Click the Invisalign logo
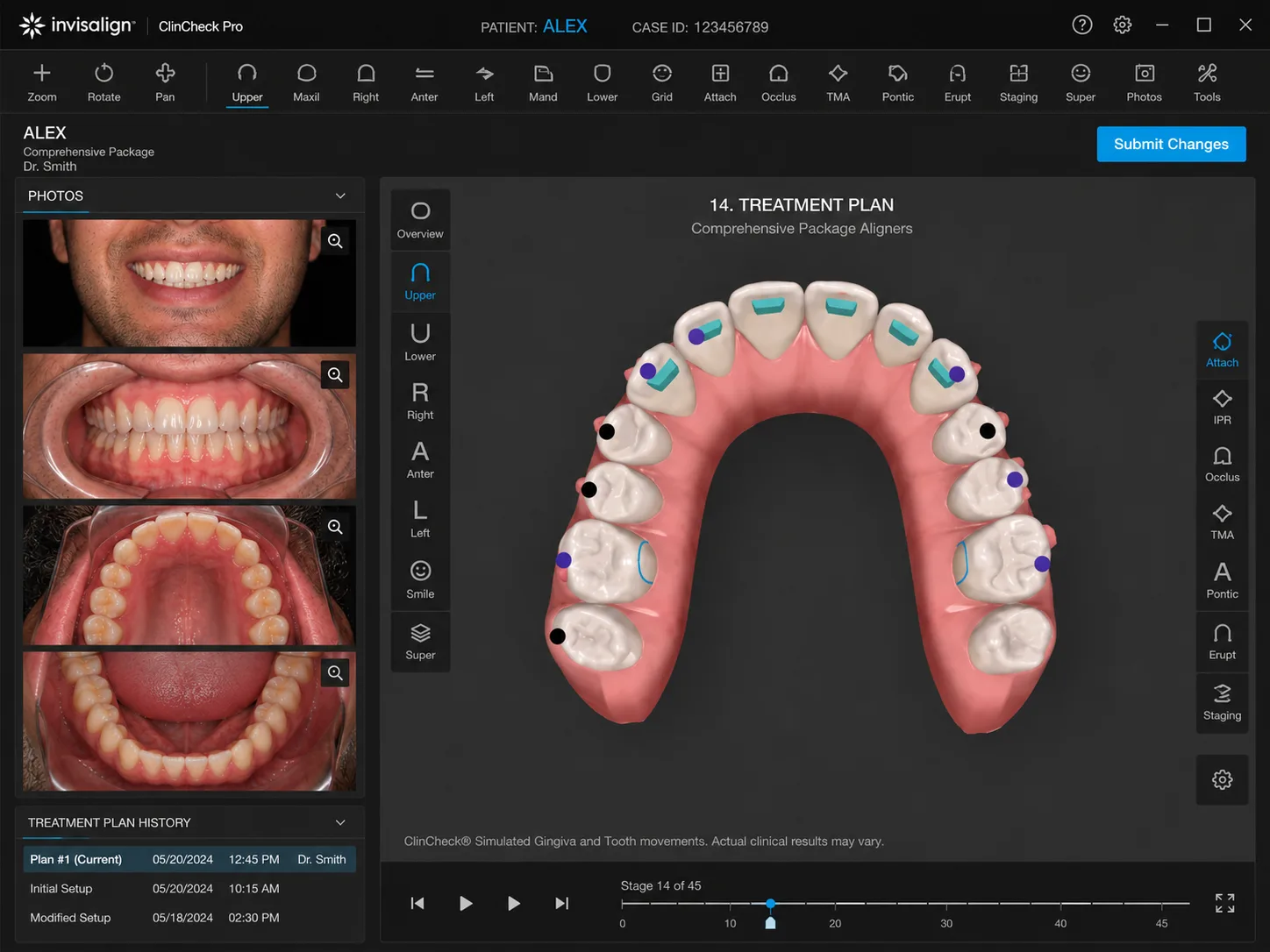 click(77, 25)
